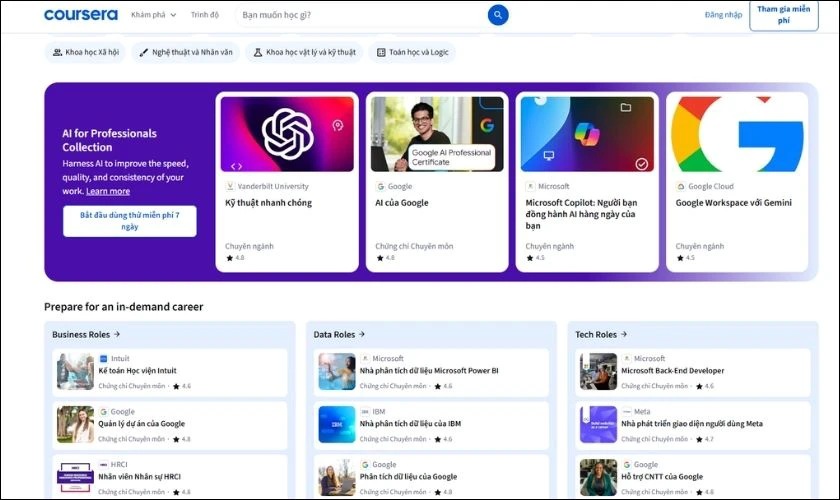Open 'Google Workspace với Gemini' course title

coord(733,203)
